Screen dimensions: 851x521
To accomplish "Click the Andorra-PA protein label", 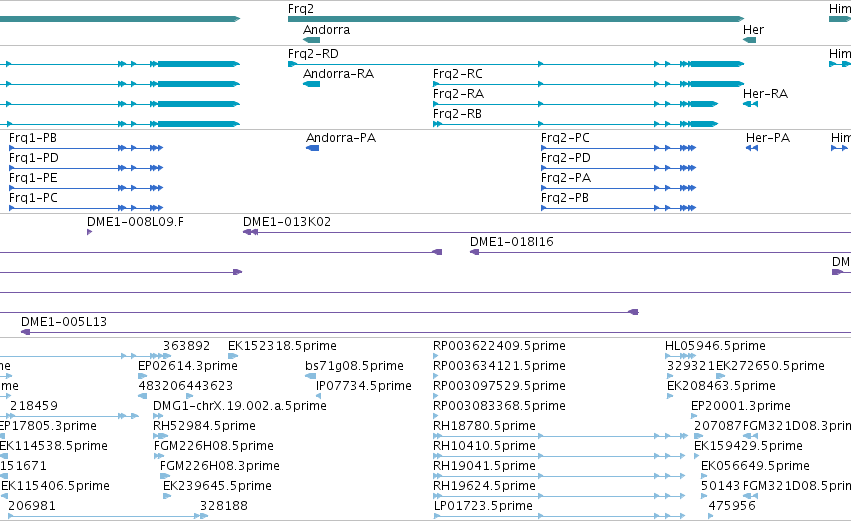I will pyautogui.click(x=341, y=138).
